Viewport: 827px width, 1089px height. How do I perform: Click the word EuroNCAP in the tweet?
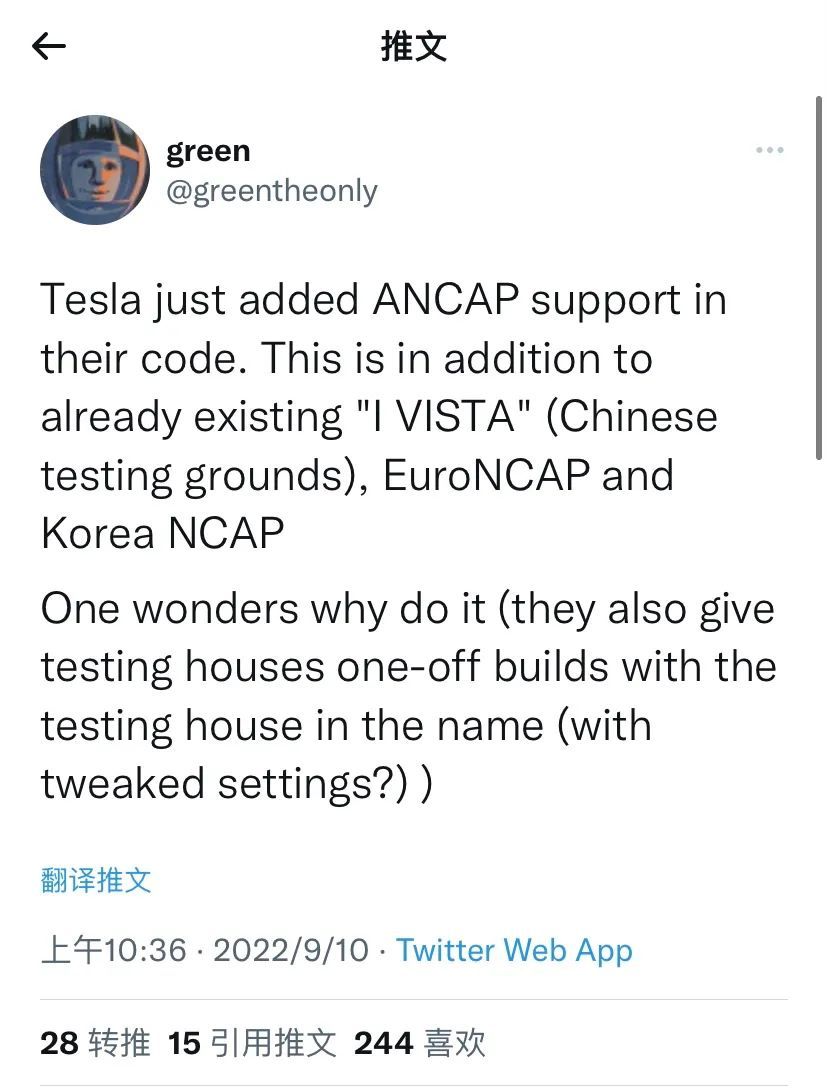click(487, 476)
